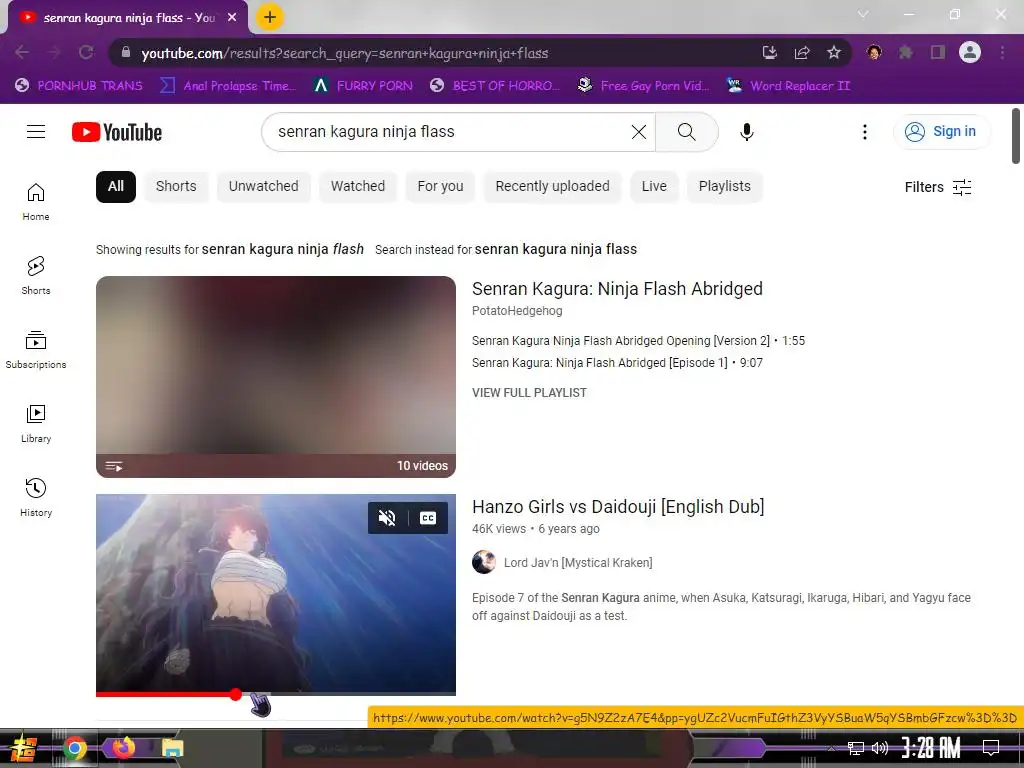Open the Filters options
Image resolution: width=1024 pixels, height=768 pixels.
click(x=938, y=187)
